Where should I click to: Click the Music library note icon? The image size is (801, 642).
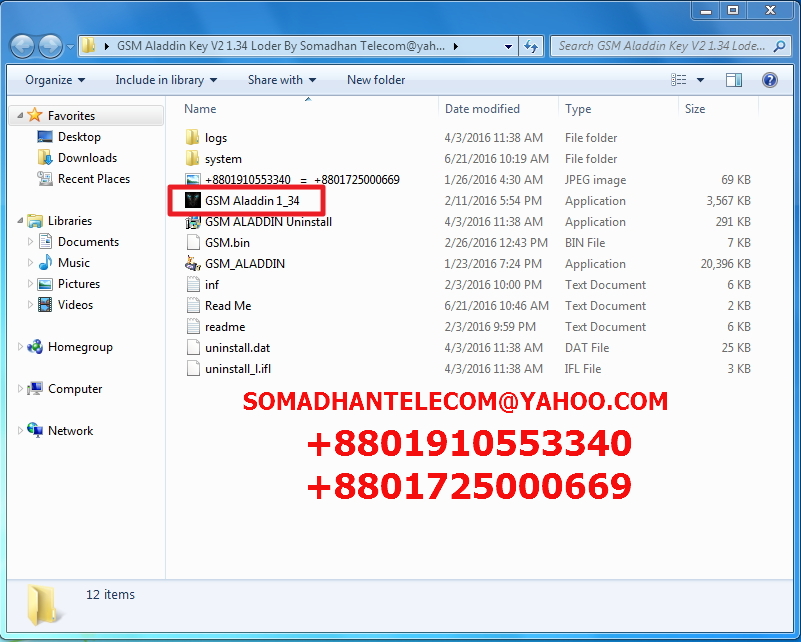[x=45, y=262]
